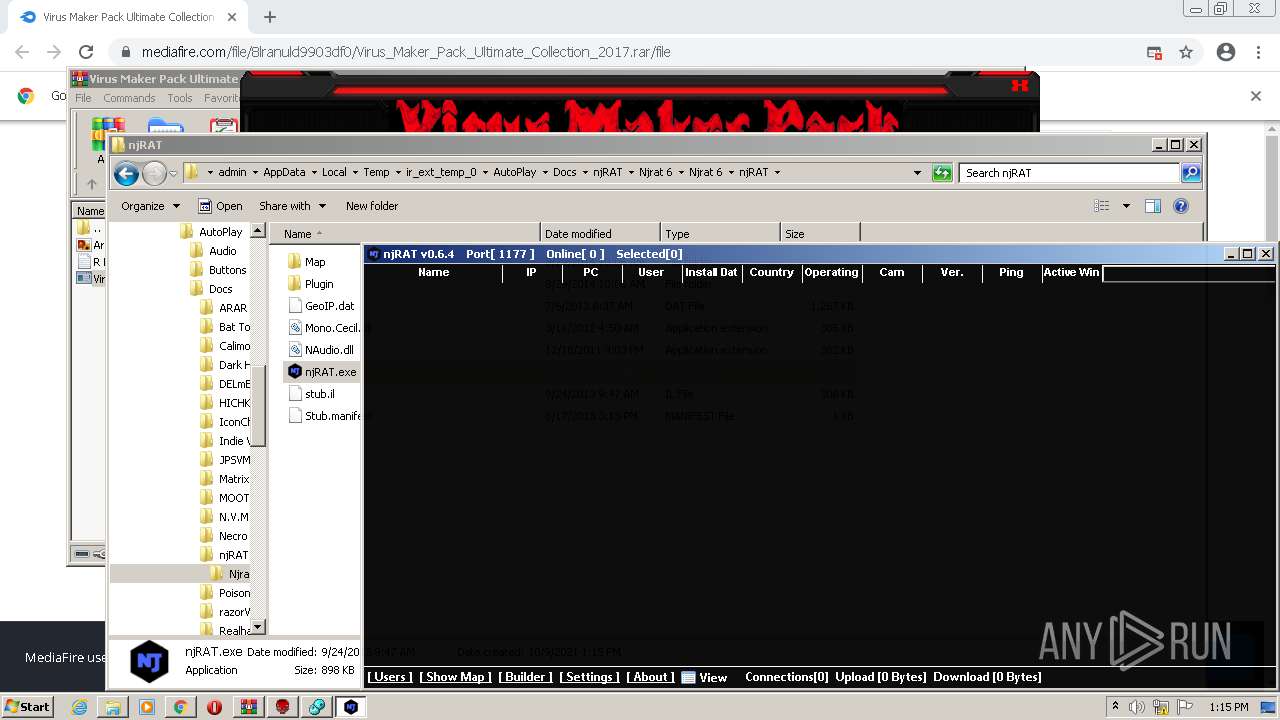Click the clock showing 1:15 PM
The width and height of the screenshot is (1280, 720).
point(1228,707)
